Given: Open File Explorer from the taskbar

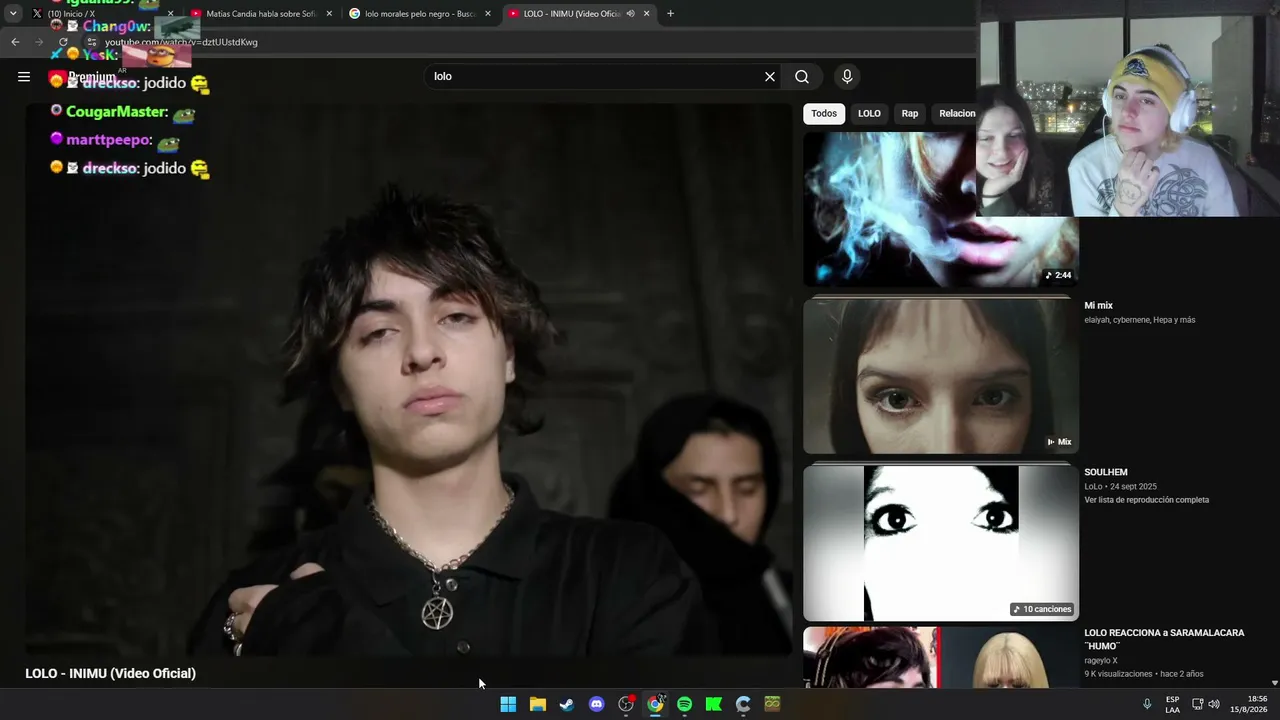Looking at the screenshot, I should [537, 704].
